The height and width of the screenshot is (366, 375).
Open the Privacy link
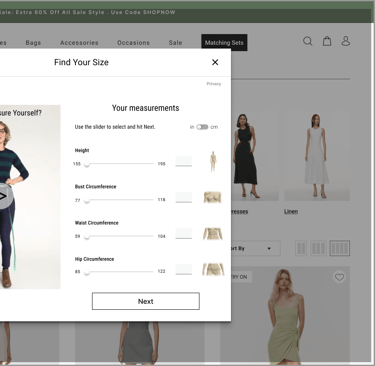(214, 84)
